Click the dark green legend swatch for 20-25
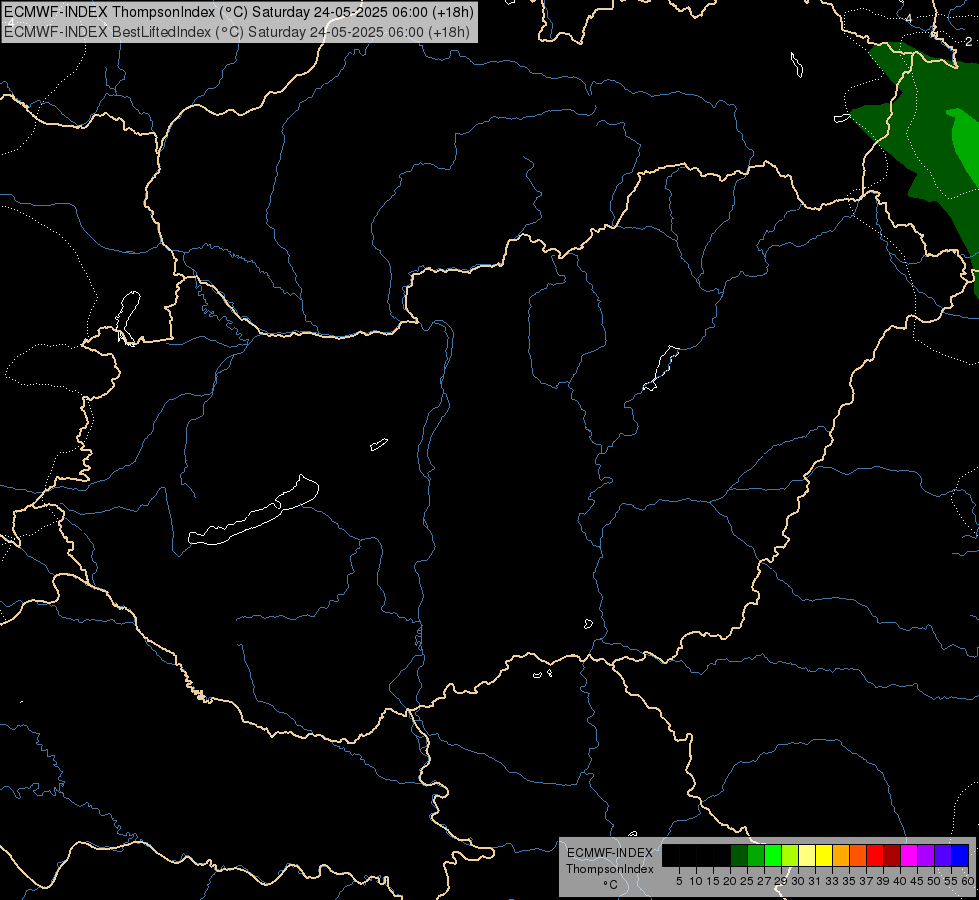The width and height of the screenshot is (979, 900). click(739, 855)
